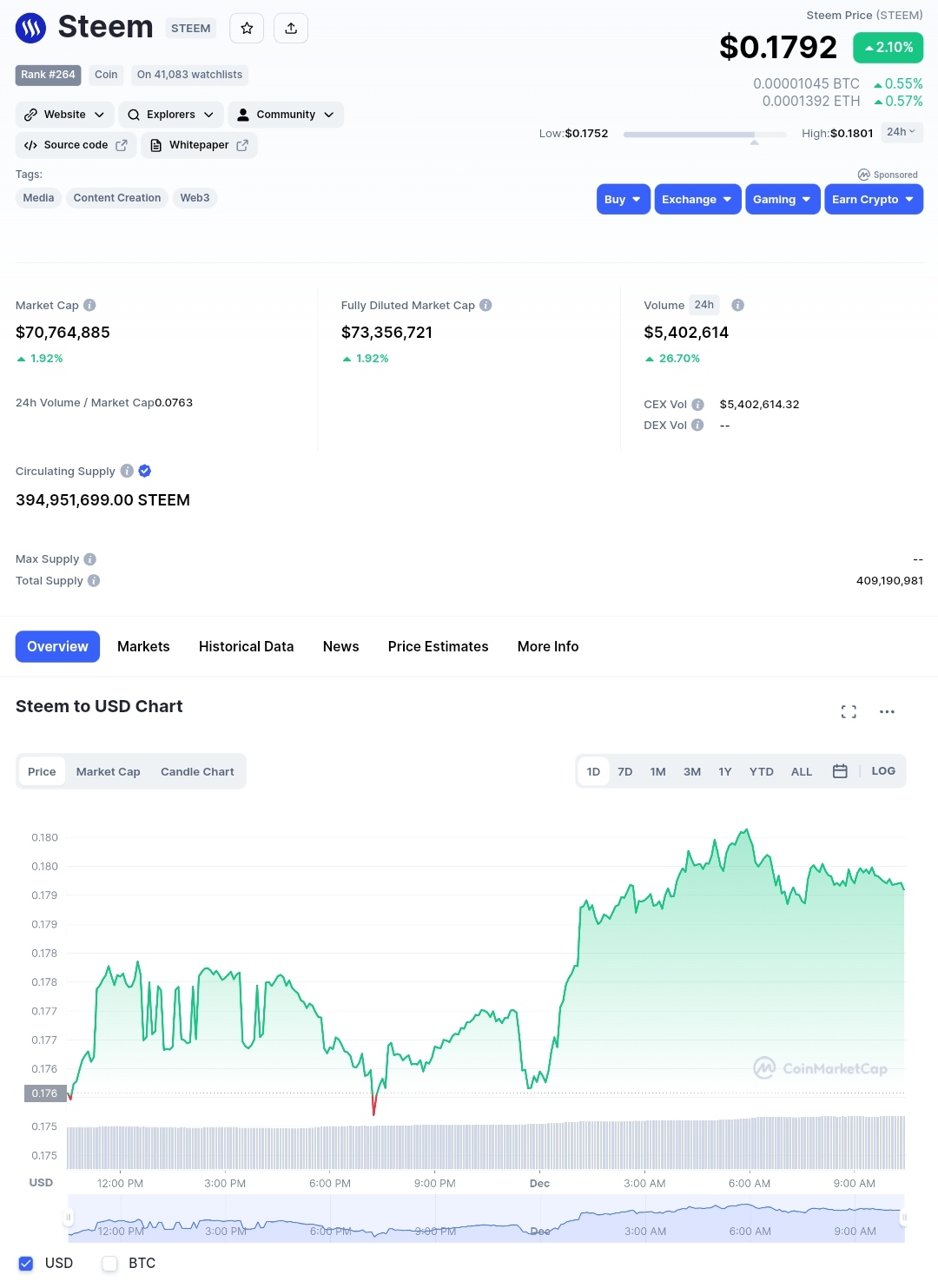Open Historical Data tab

coord(247,647)
